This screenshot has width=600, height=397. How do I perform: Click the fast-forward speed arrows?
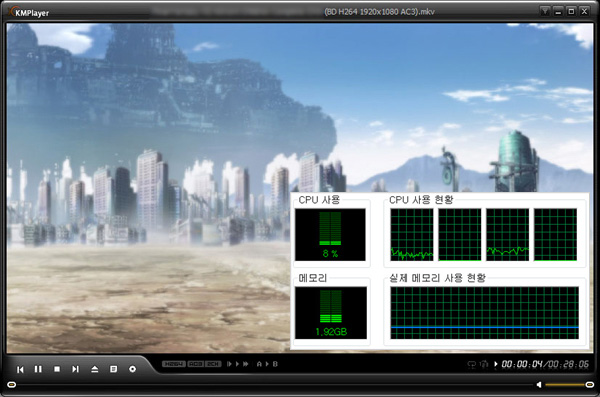coord(246,364)
